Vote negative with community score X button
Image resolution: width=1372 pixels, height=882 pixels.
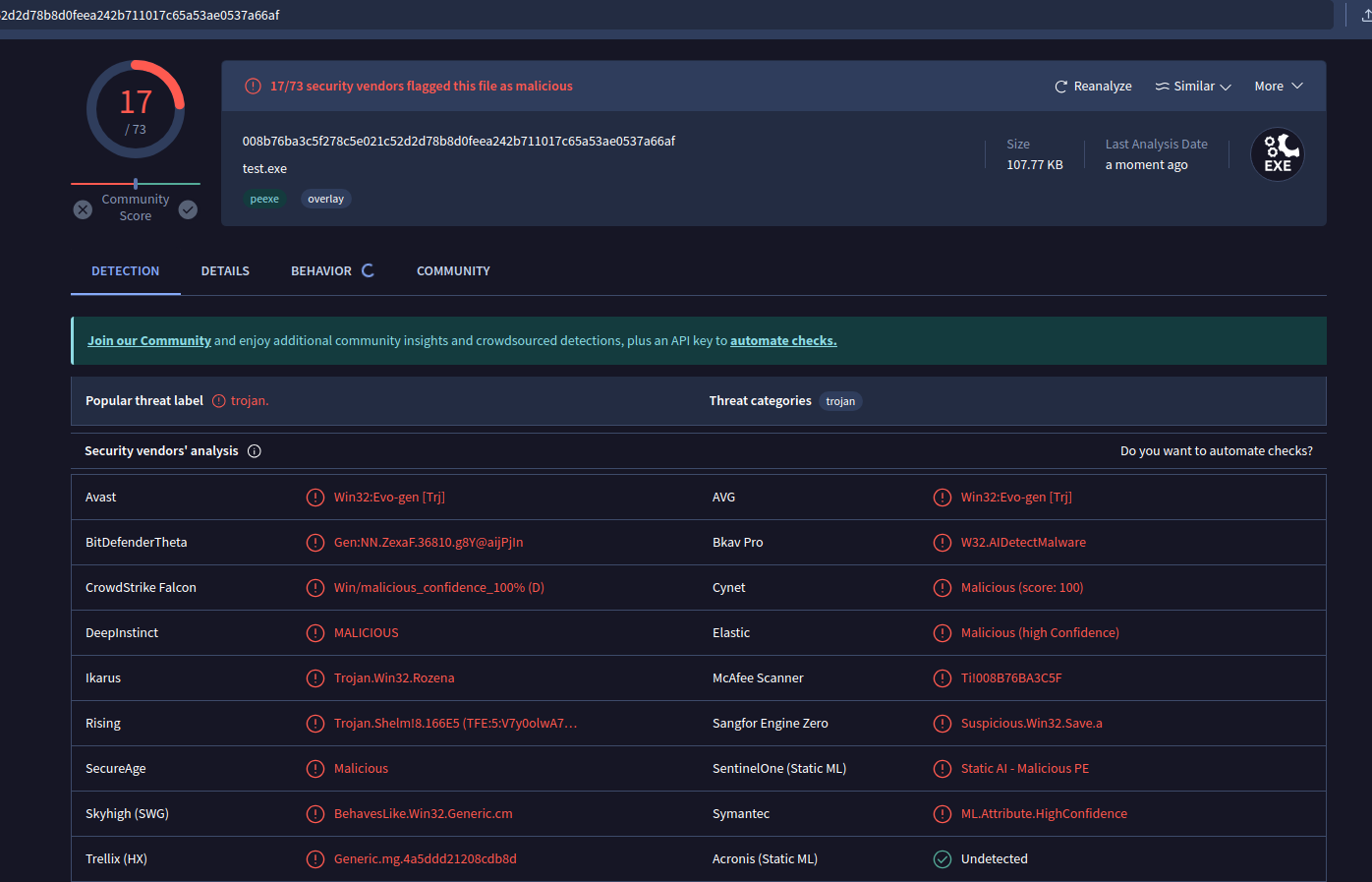click(x=83, y=209)
